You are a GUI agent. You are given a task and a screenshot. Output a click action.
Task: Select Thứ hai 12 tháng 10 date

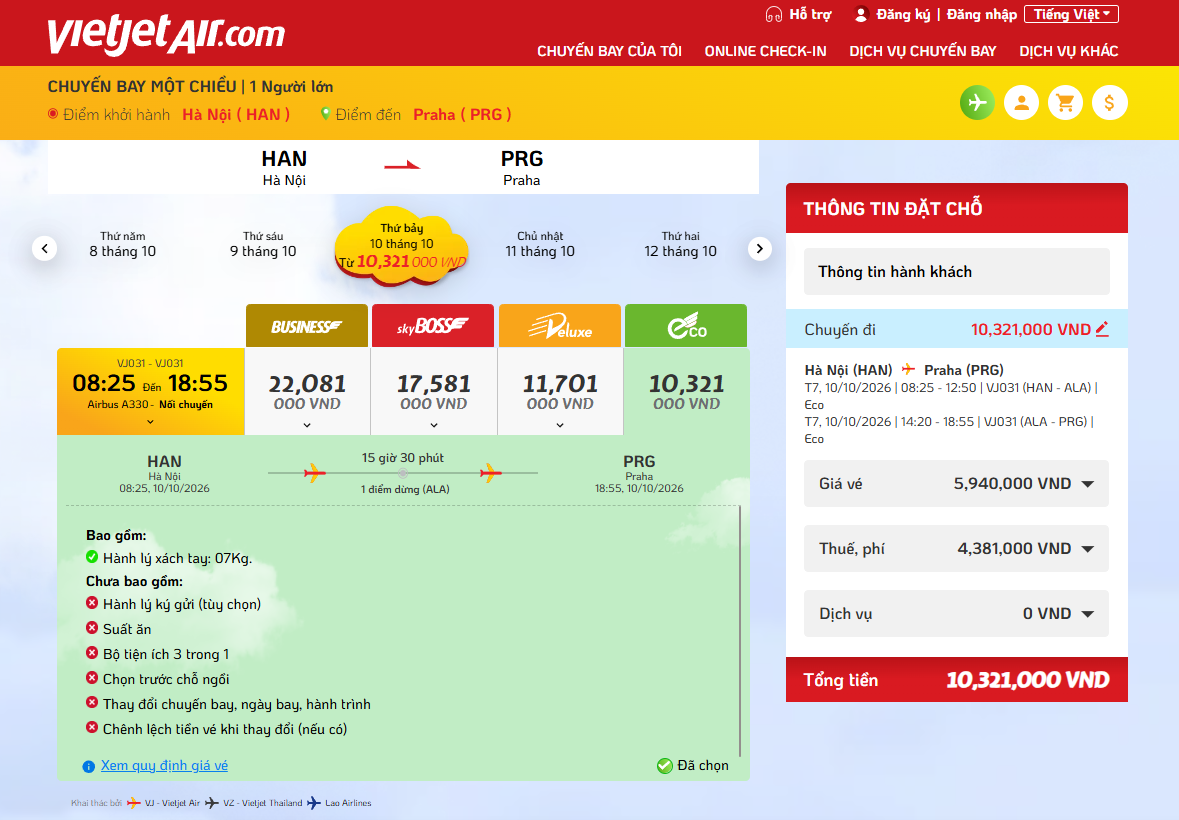click(x=680, y=245)
